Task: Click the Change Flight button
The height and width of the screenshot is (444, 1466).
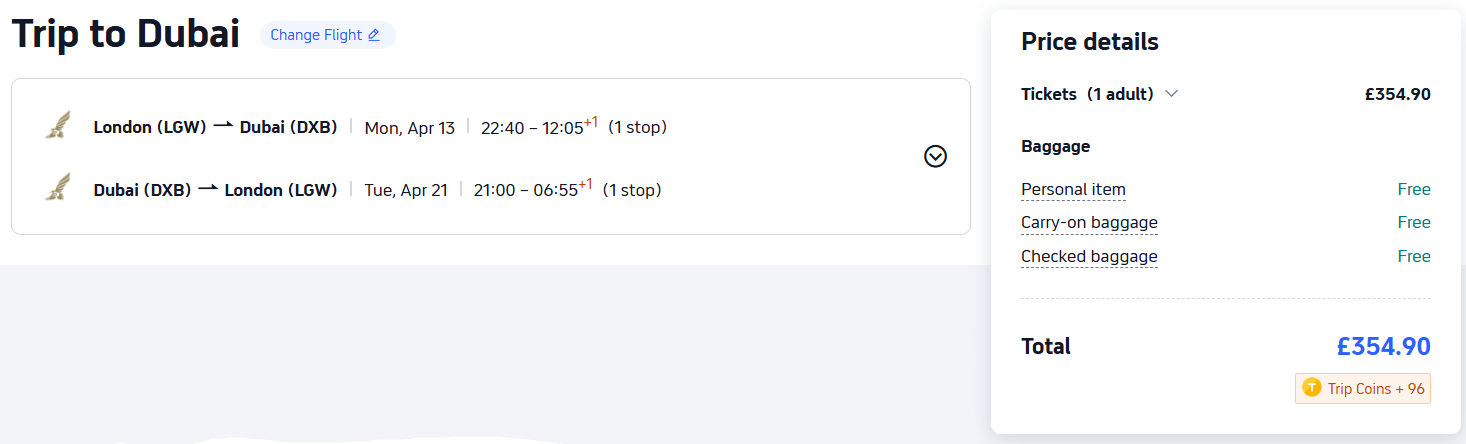Action: pos(326,35)
